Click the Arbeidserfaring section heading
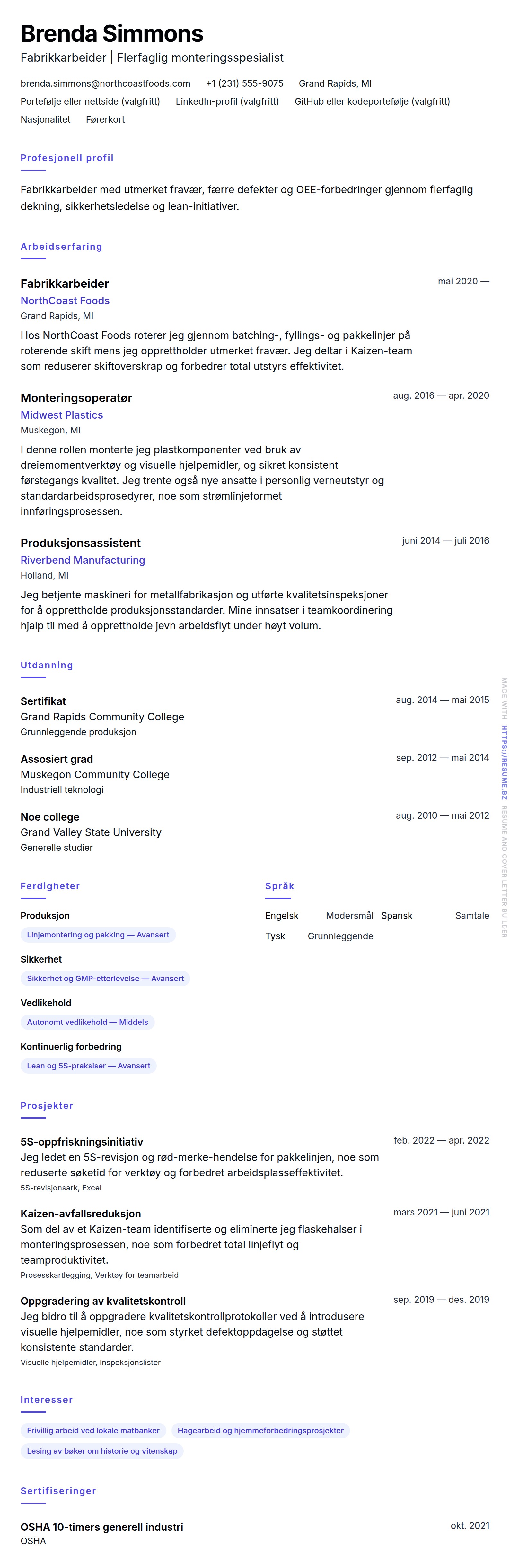This screenshot has width=510, height=1568. click(x=61, y=247)
